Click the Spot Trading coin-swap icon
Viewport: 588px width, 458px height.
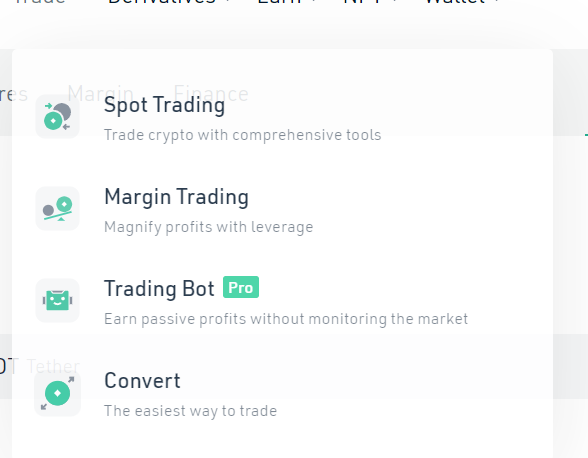click(x=57, y=116)
